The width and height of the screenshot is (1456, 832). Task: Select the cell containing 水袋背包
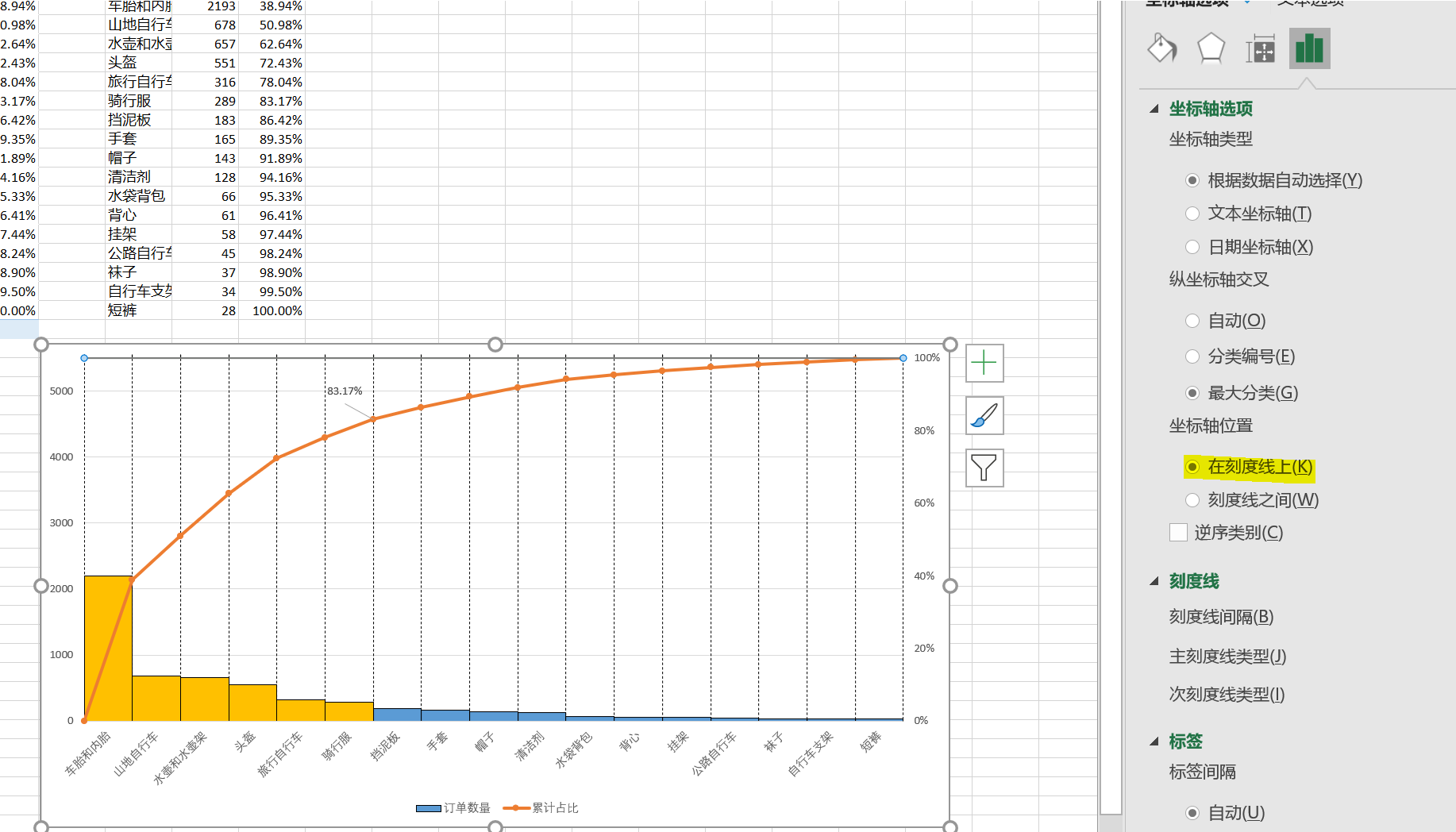tap(138, 196)
